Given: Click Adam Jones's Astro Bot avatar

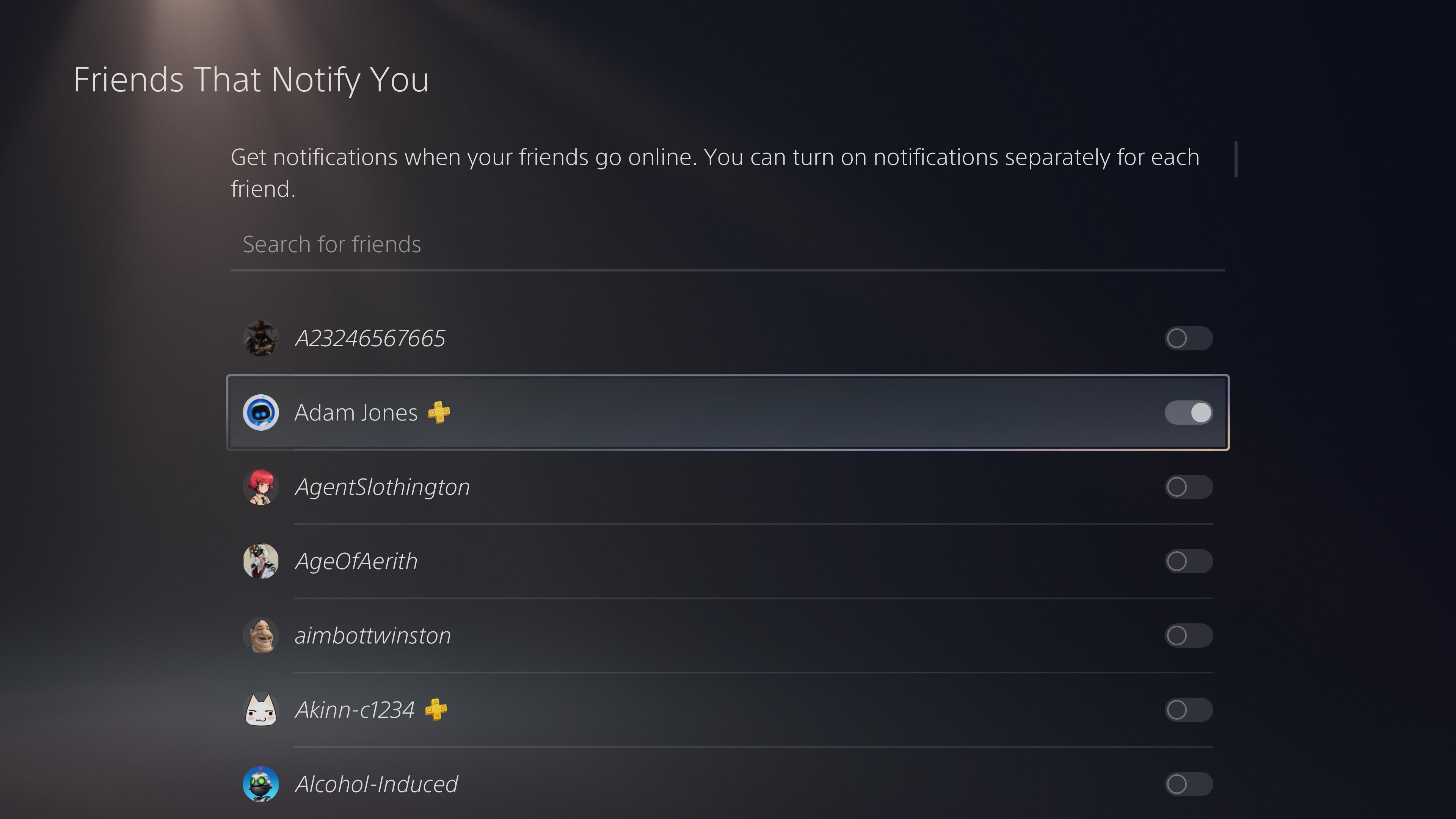Looking at the screenshot, I should pos(260,413).
